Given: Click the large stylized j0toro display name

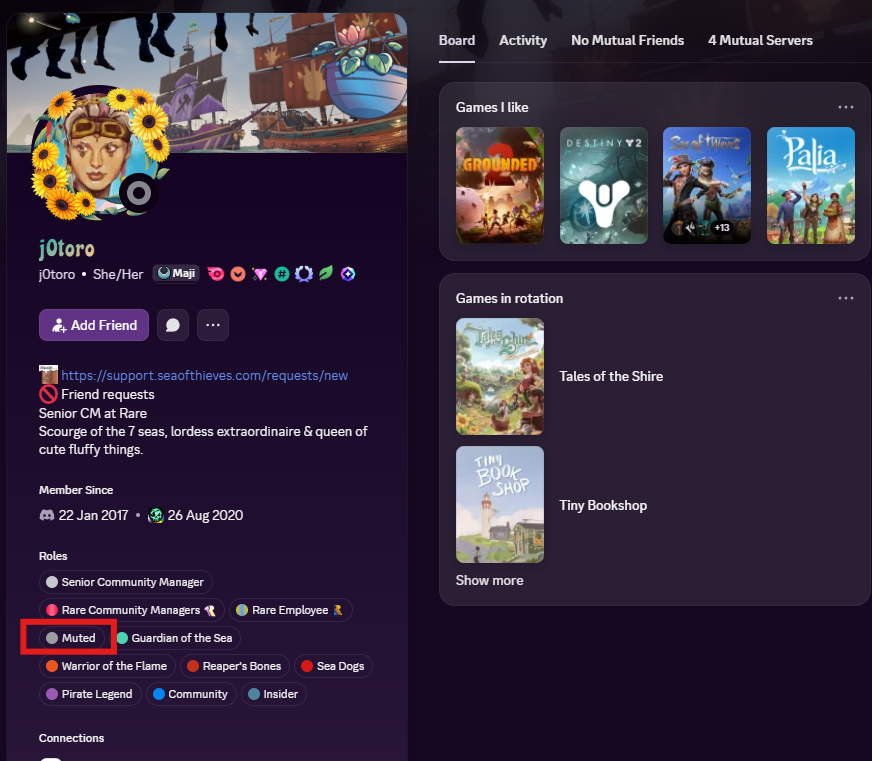Looking at the screenshot, I should (x=67, y=248).
